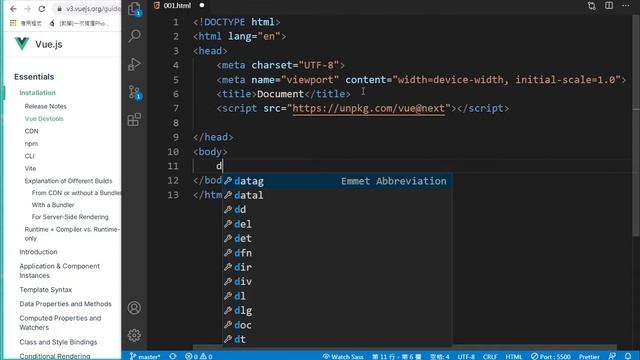This screenshot has height=360, width=640.
Task: Open editor More Actions ellipsis
Action: tap(625, 6)
